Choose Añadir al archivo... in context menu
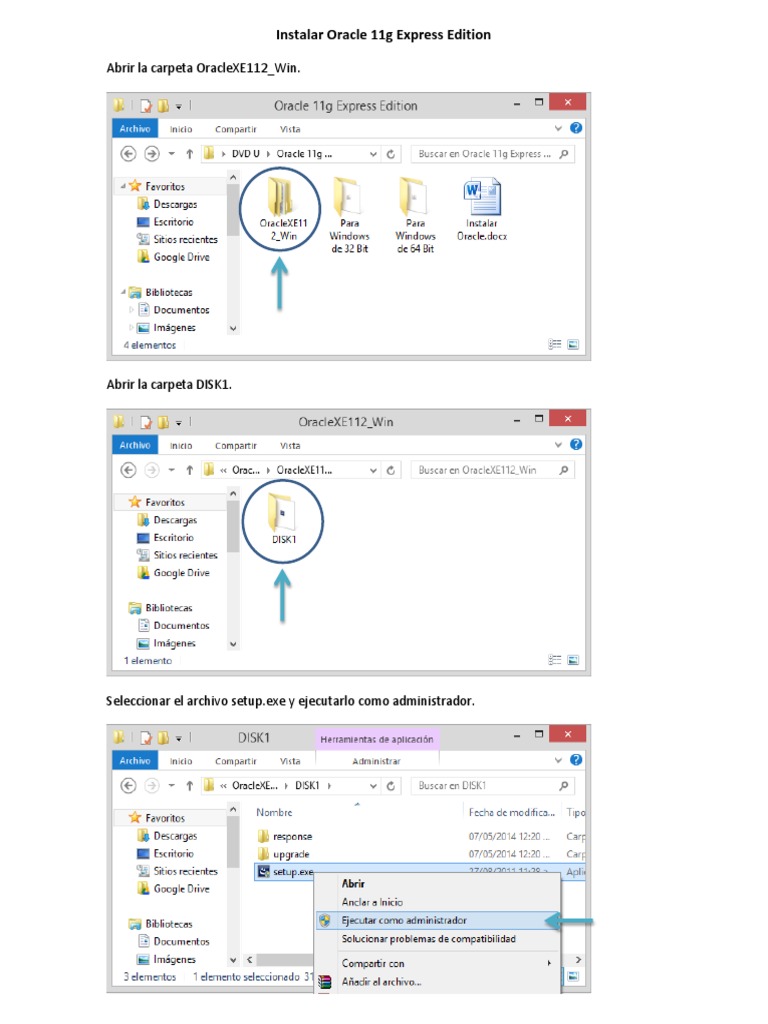This screenshot has width=768, height=1024. click(x=381, y=982)
